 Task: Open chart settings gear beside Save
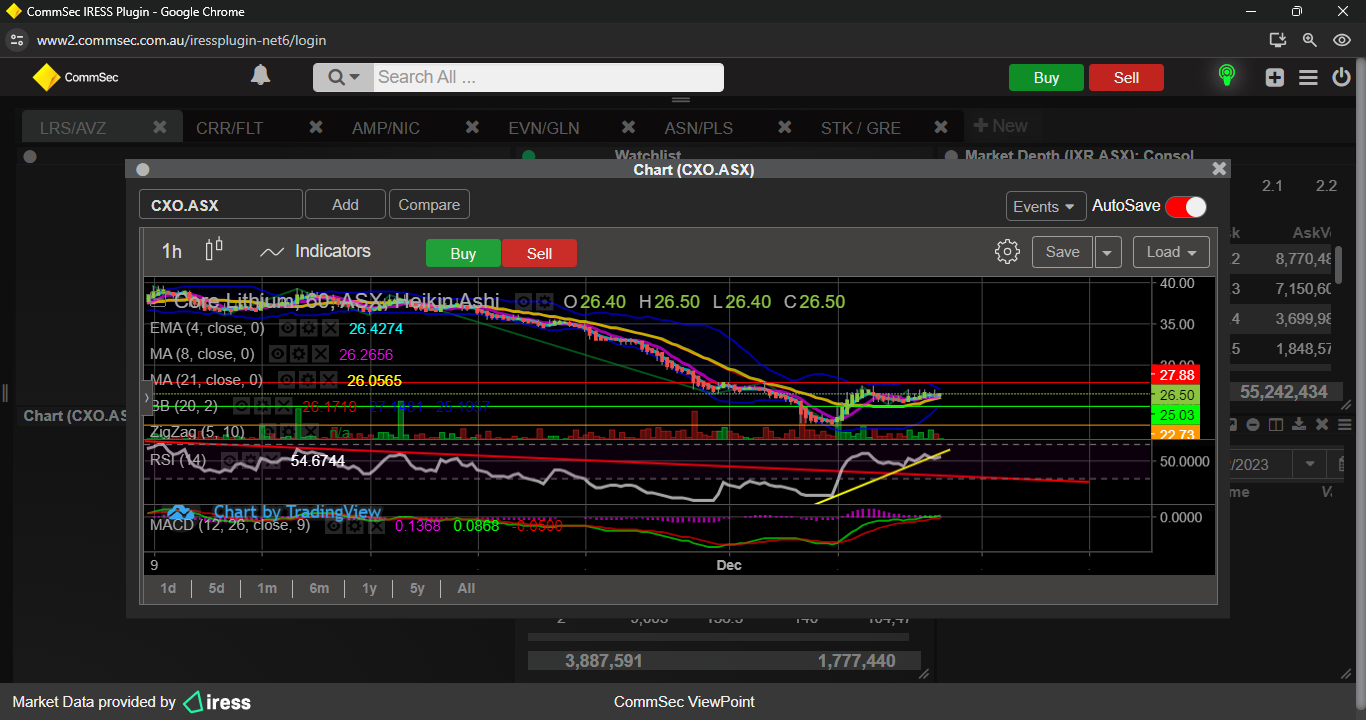(x=1007, y=252)
